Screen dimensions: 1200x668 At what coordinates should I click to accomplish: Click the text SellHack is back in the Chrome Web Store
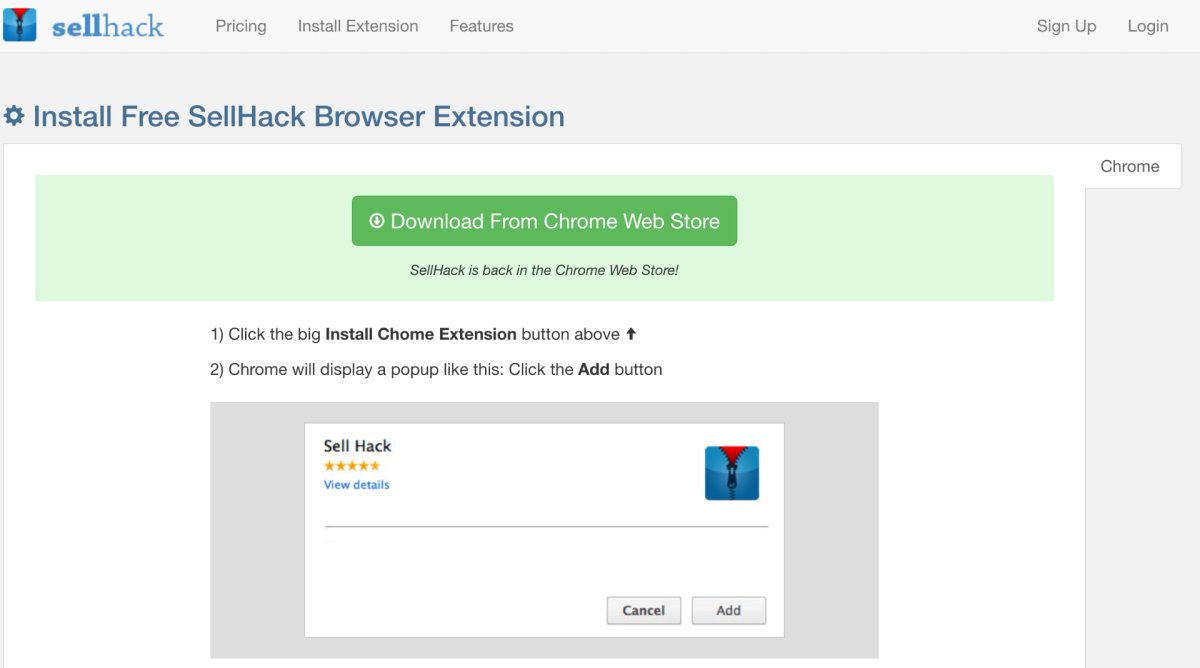coord(544,270)
